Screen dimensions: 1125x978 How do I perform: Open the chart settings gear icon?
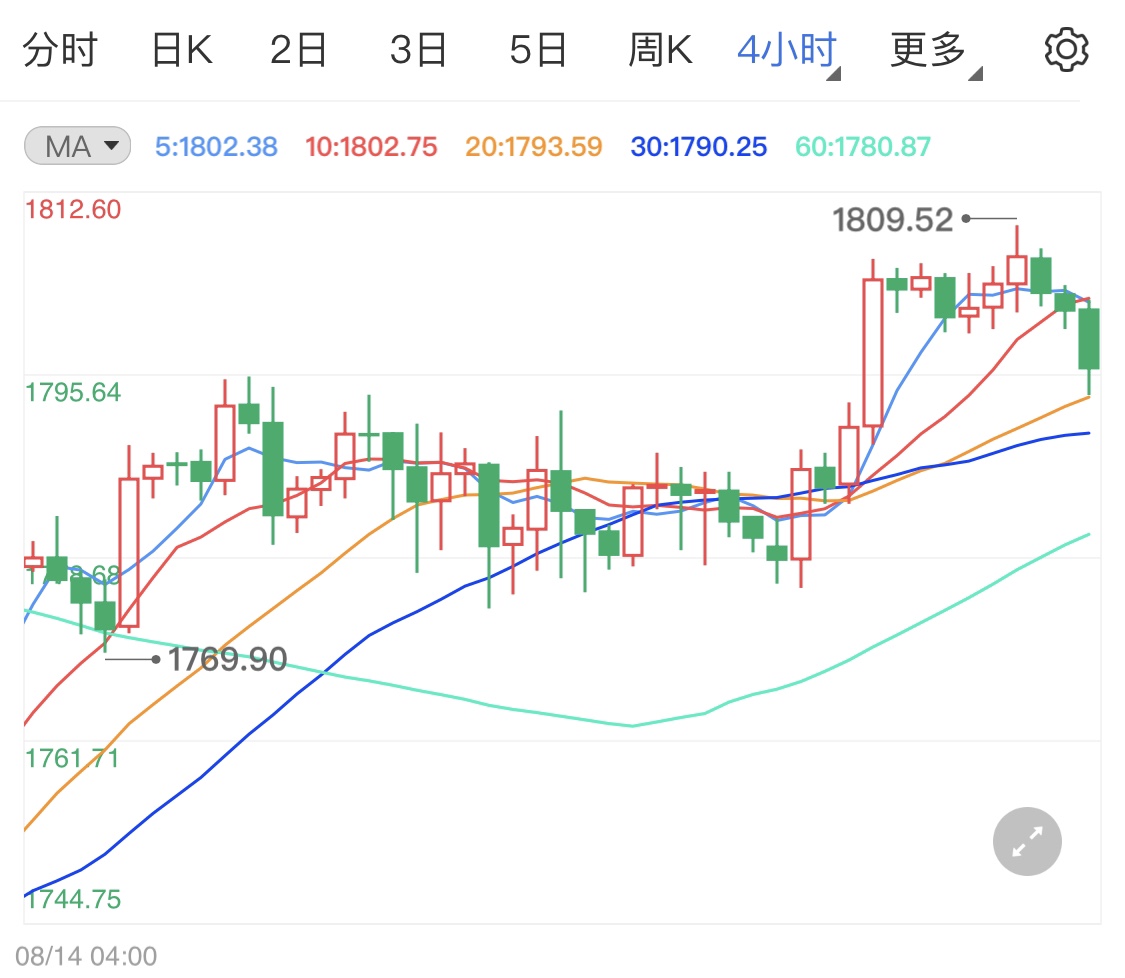pyautogui.click(x=1066, y=48)
